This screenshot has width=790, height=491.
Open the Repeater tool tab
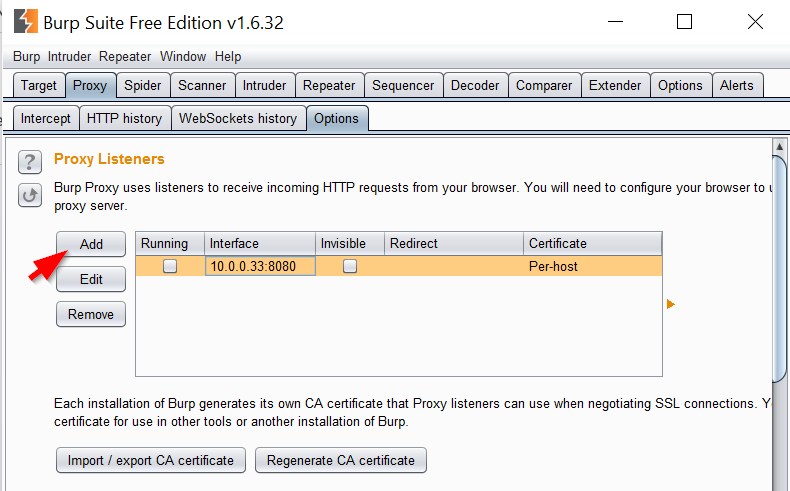(329, 86)
